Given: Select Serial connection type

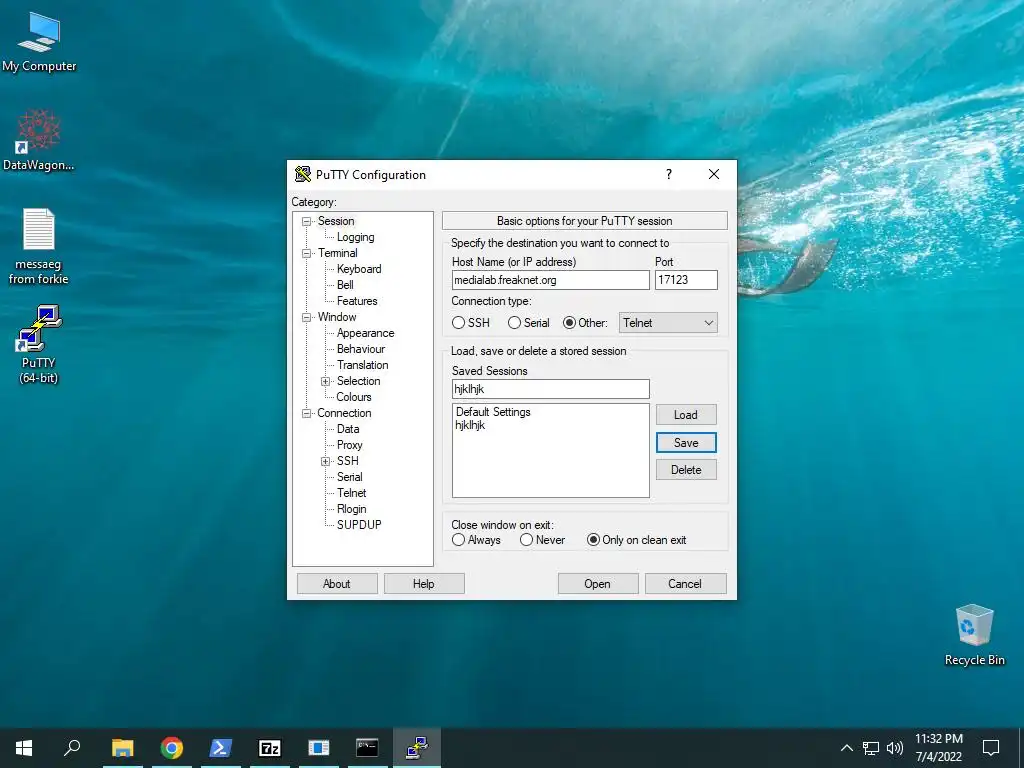Looking at the screenshot, I should tap(529, 323).
